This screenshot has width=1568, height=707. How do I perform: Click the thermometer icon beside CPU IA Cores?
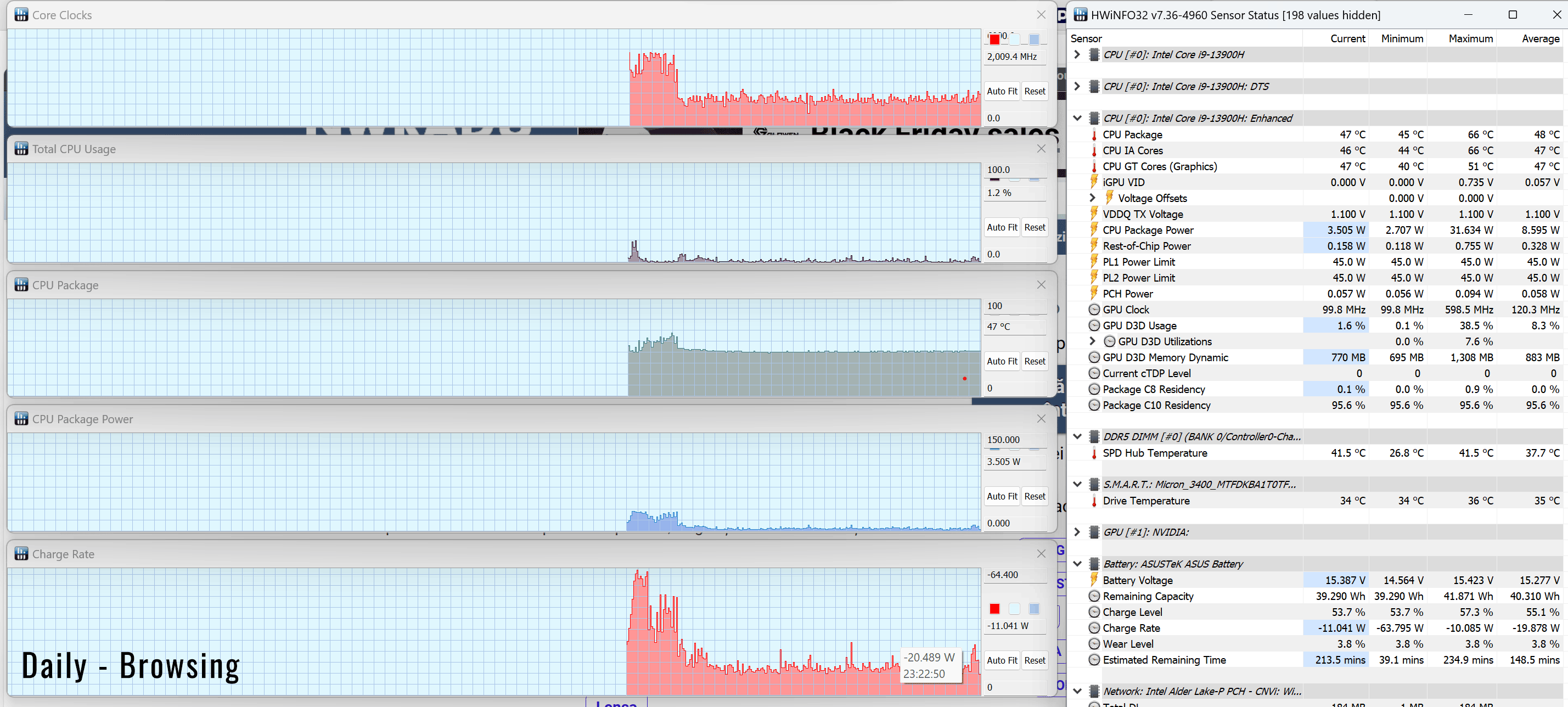click(x=1094, y=150)
